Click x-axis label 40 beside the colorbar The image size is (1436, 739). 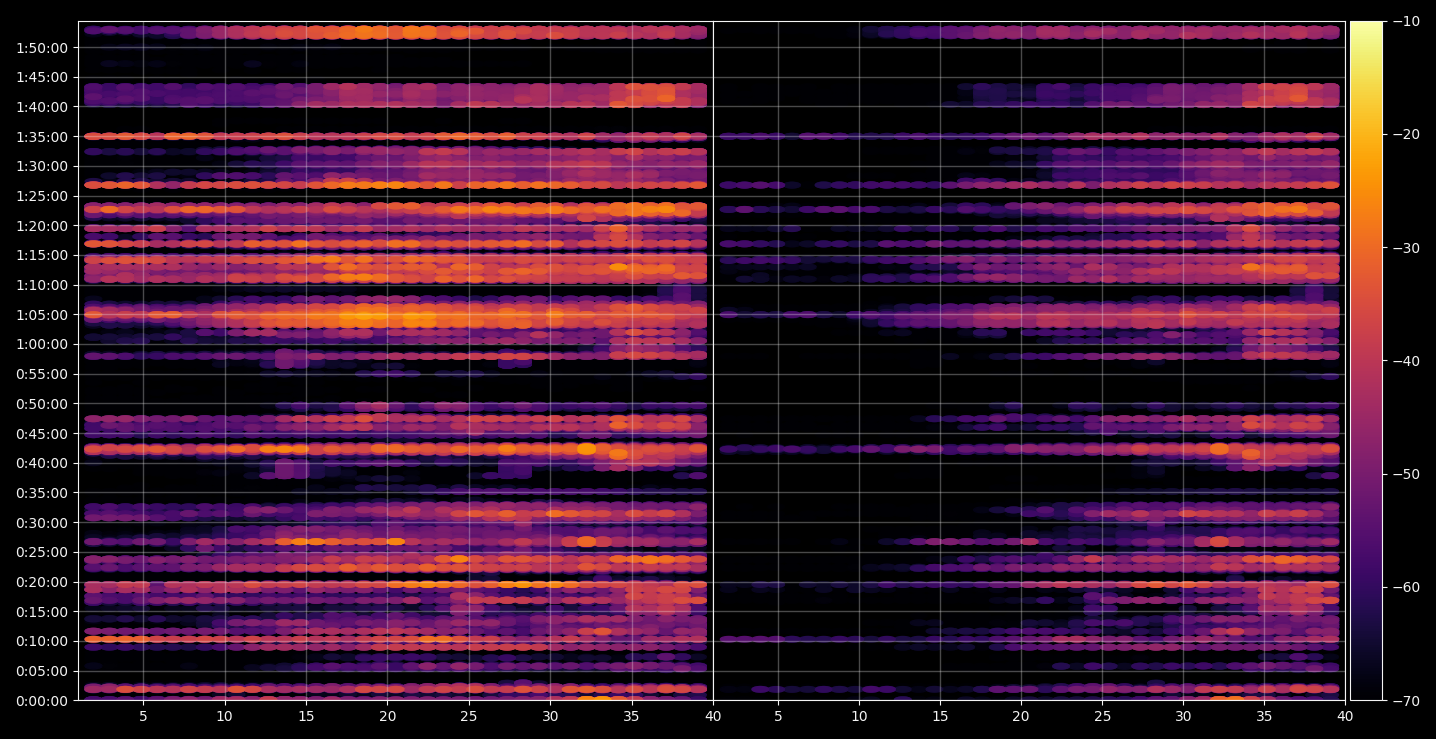(x=1345, y=717)
